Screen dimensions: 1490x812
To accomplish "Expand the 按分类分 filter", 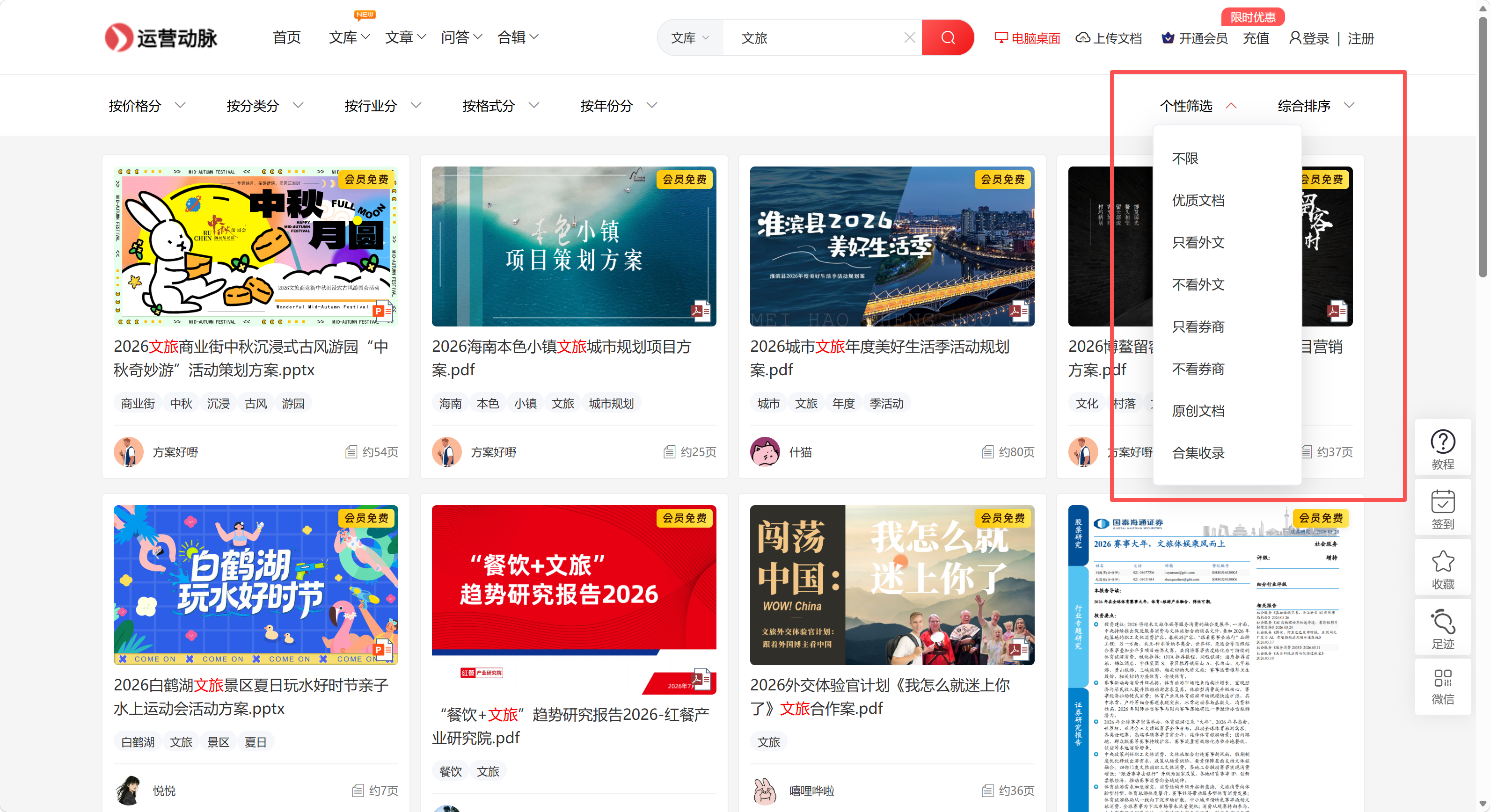I will (x=265, y=106).
